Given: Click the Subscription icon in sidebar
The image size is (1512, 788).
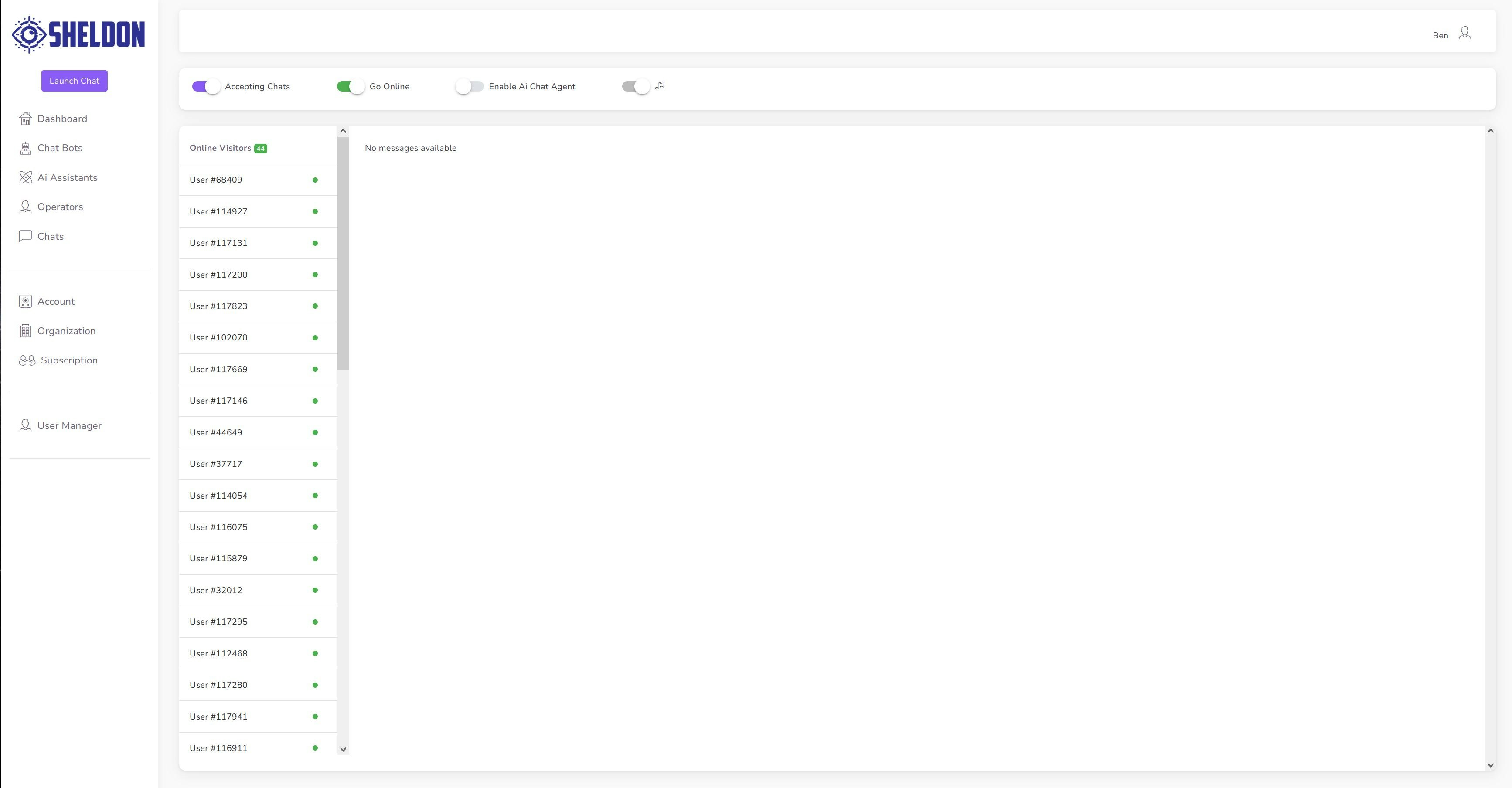Looking at the screenshot, I should (x=27, y=360).
